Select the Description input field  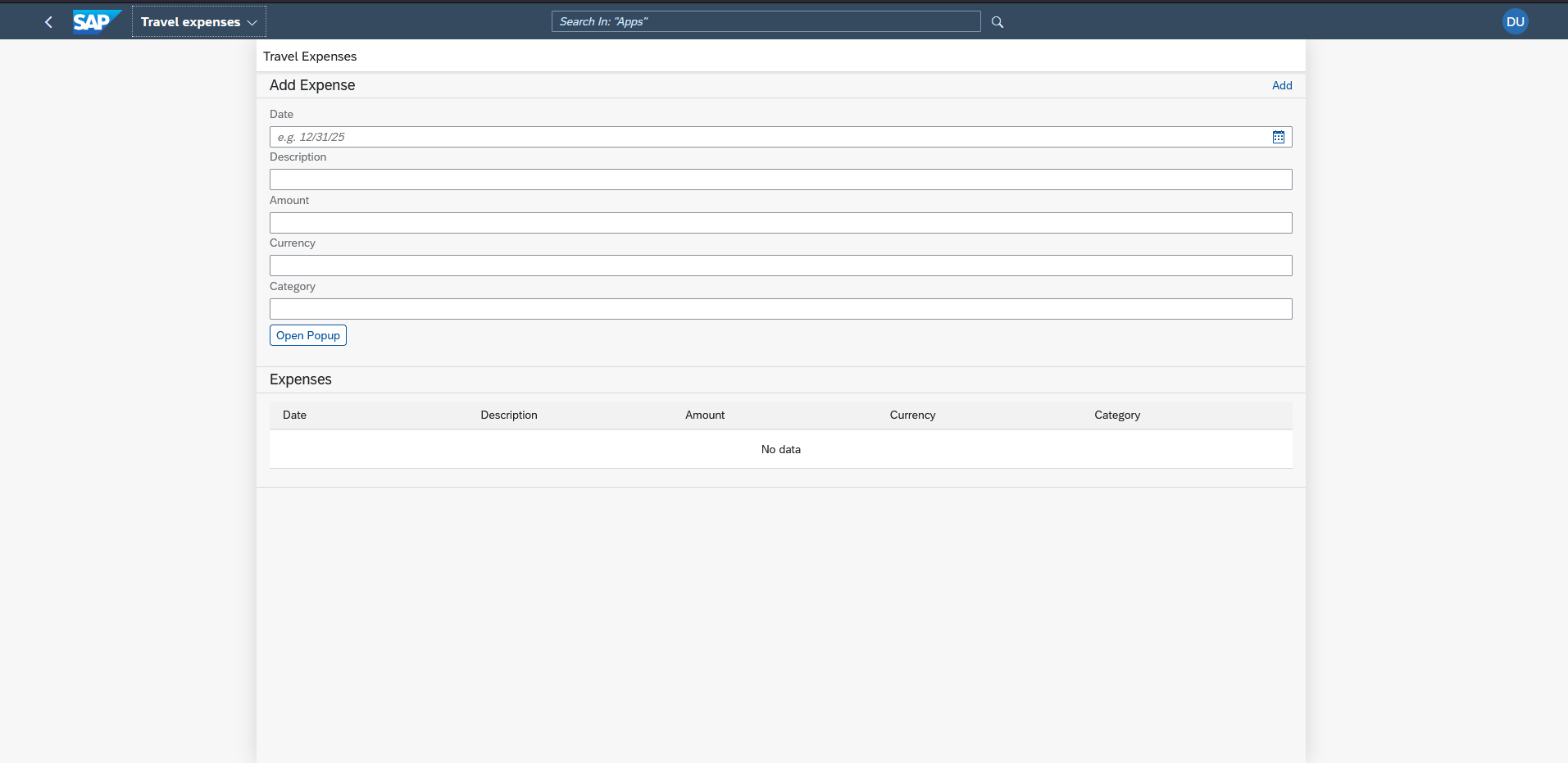[x=780, y=179]
